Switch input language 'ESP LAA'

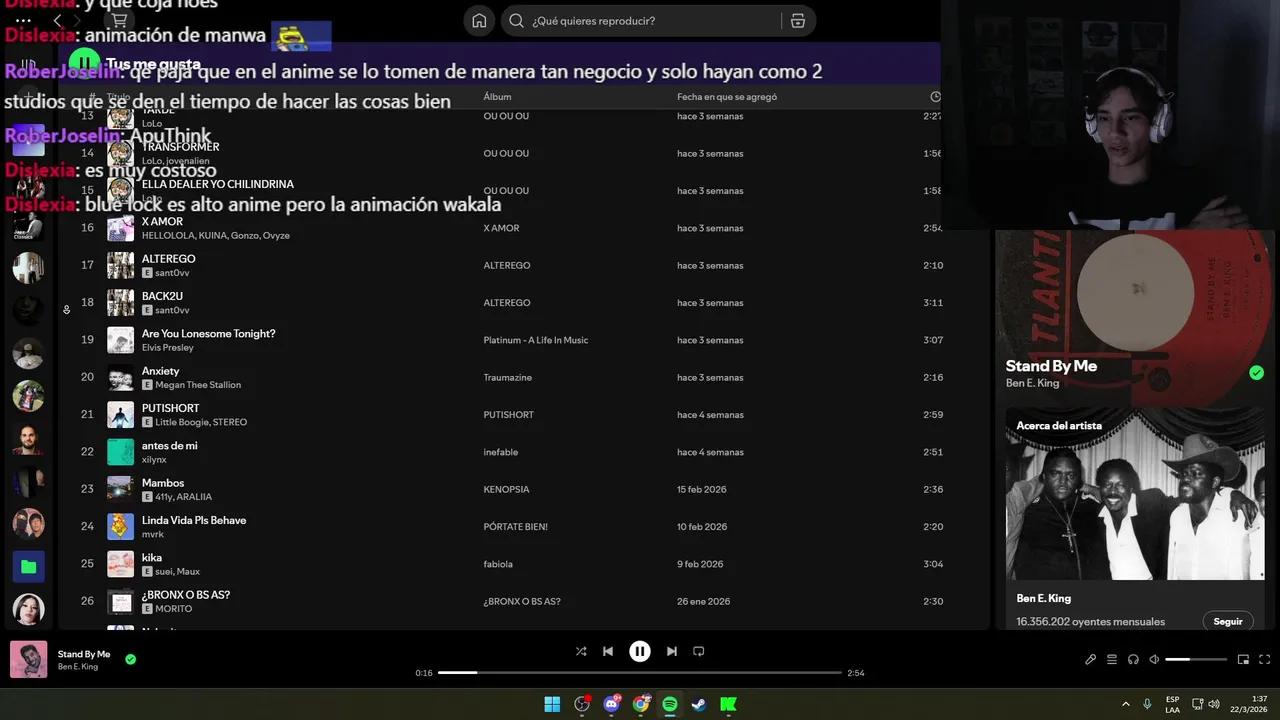point(1172,704)
